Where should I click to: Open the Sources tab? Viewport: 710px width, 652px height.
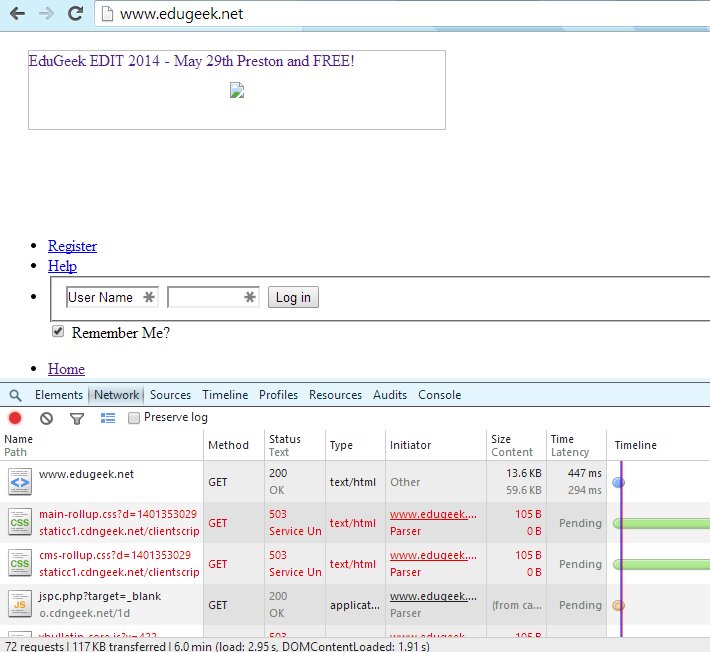tap(170, 395)
